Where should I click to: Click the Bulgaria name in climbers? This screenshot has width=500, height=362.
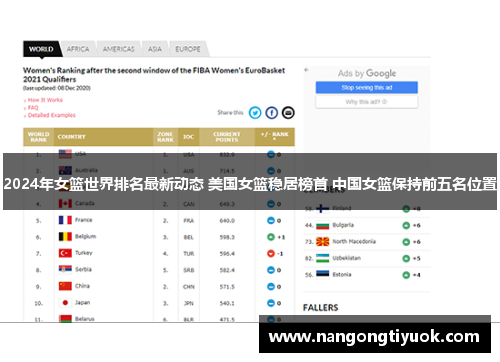pos(343,225)
